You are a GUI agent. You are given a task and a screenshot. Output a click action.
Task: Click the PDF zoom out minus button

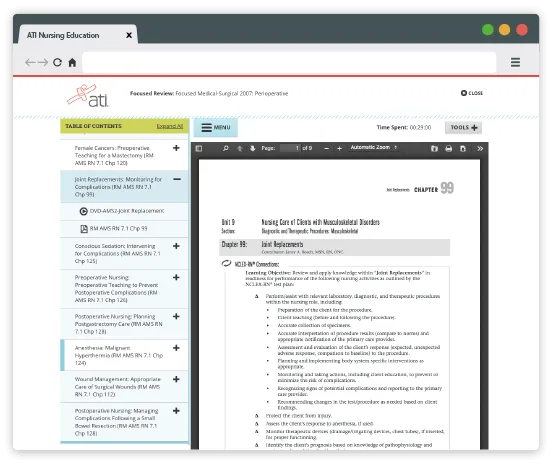326,149
